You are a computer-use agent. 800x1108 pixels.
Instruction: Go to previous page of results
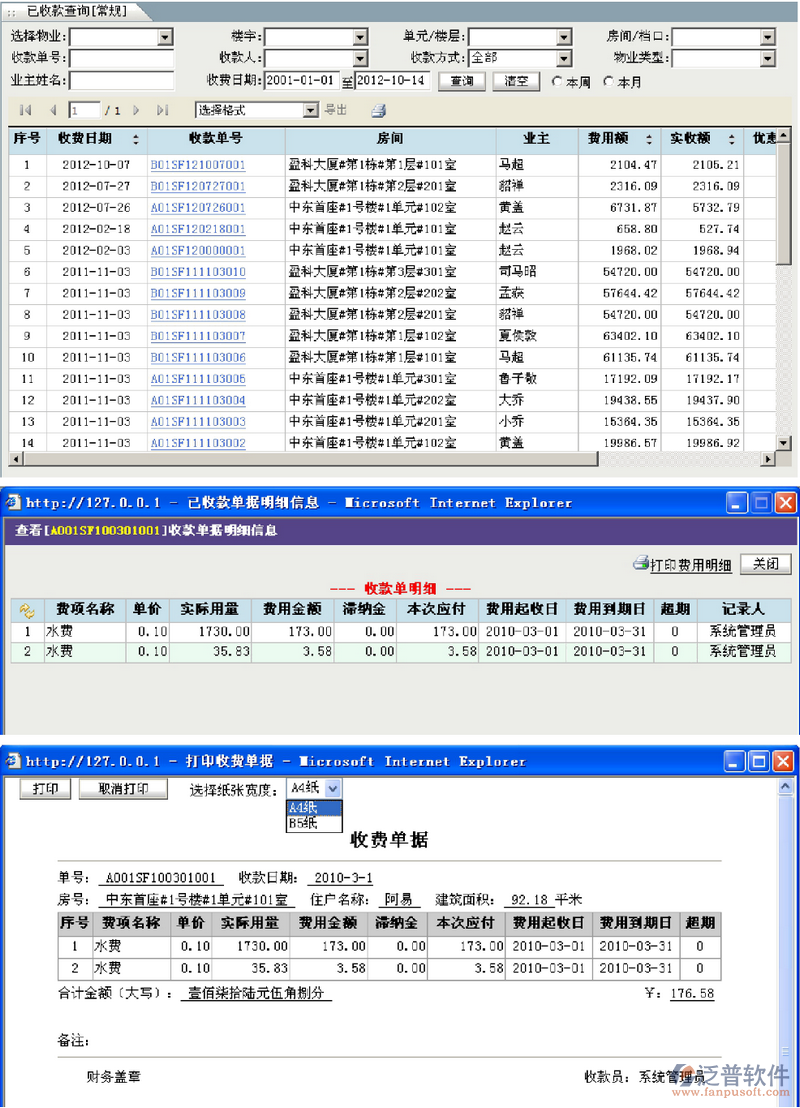click(51, 110)
